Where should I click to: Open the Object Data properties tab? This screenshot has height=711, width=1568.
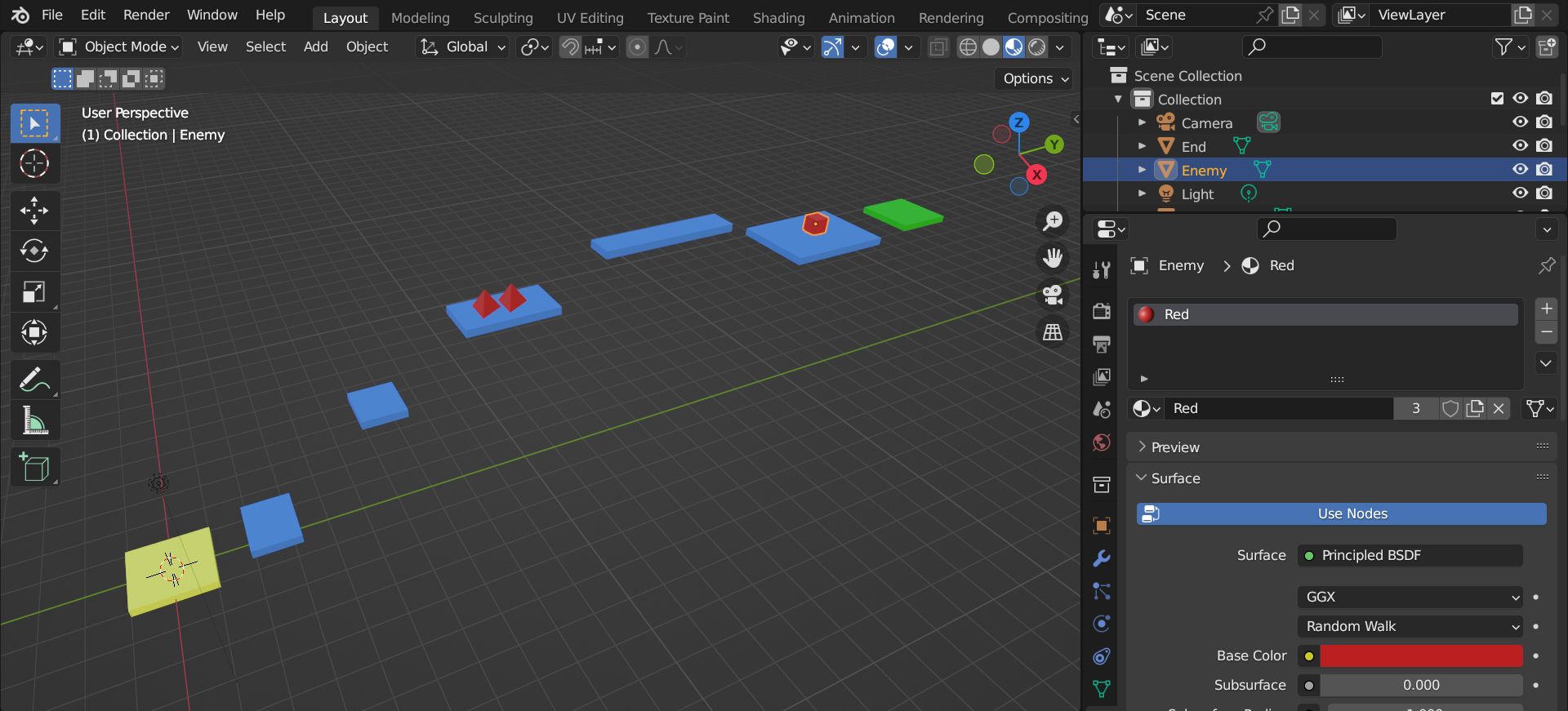[x=1102, y=689]
